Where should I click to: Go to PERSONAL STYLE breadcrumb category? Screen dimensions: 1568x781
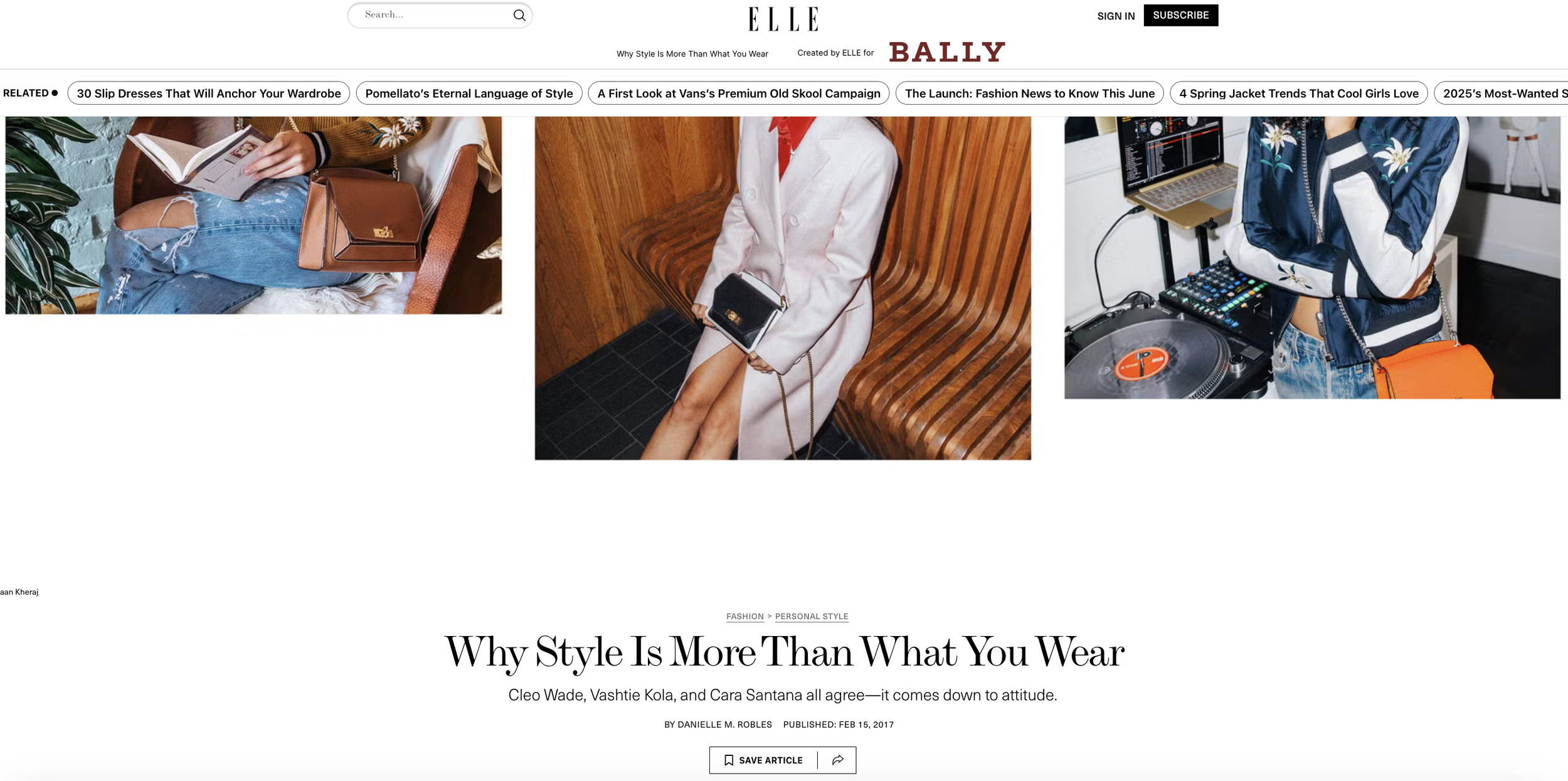coord(812,617)
